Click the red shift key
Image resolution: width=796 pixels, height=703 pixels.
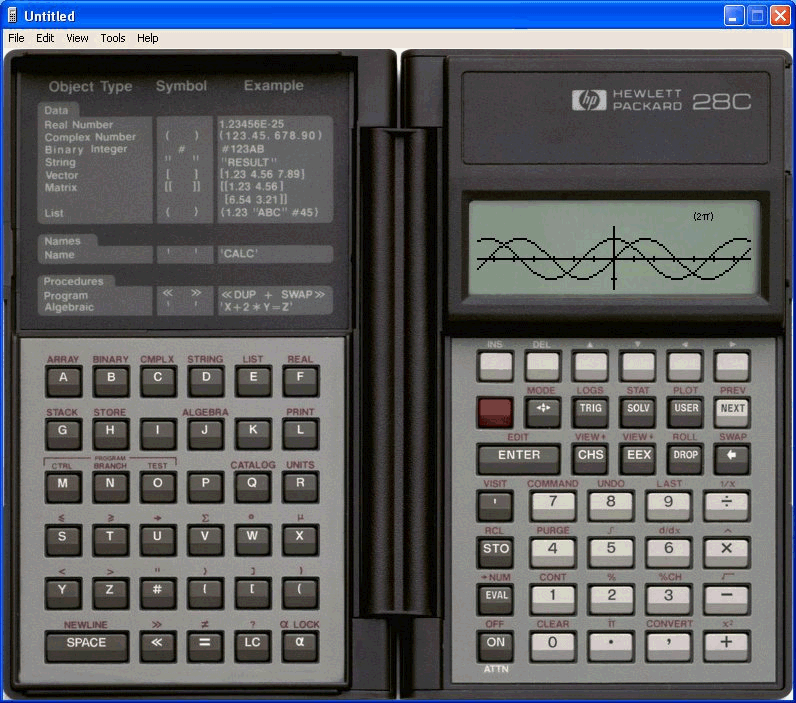tap(495, 412)
